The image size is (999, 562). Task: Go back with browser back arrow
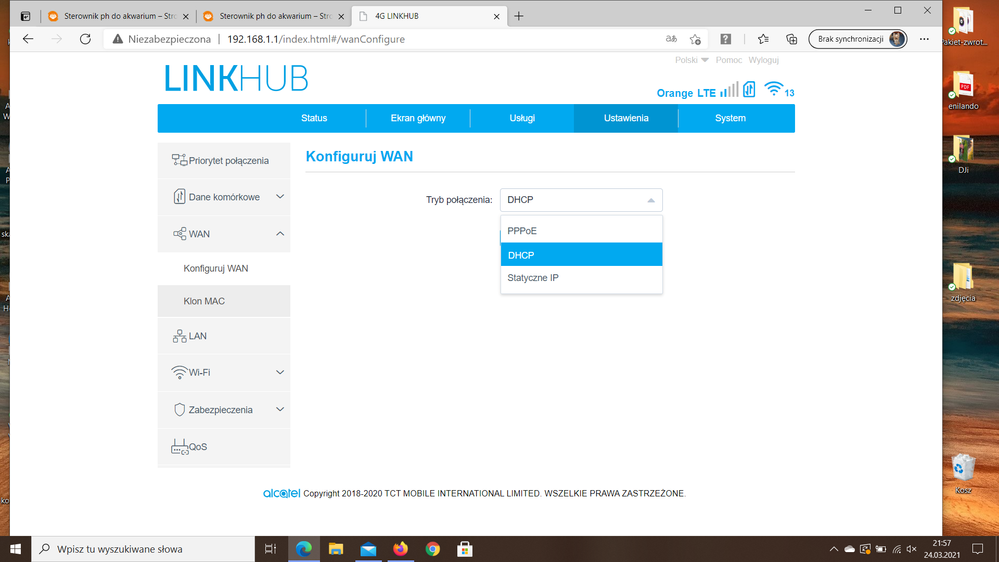(x=28, y=39)
